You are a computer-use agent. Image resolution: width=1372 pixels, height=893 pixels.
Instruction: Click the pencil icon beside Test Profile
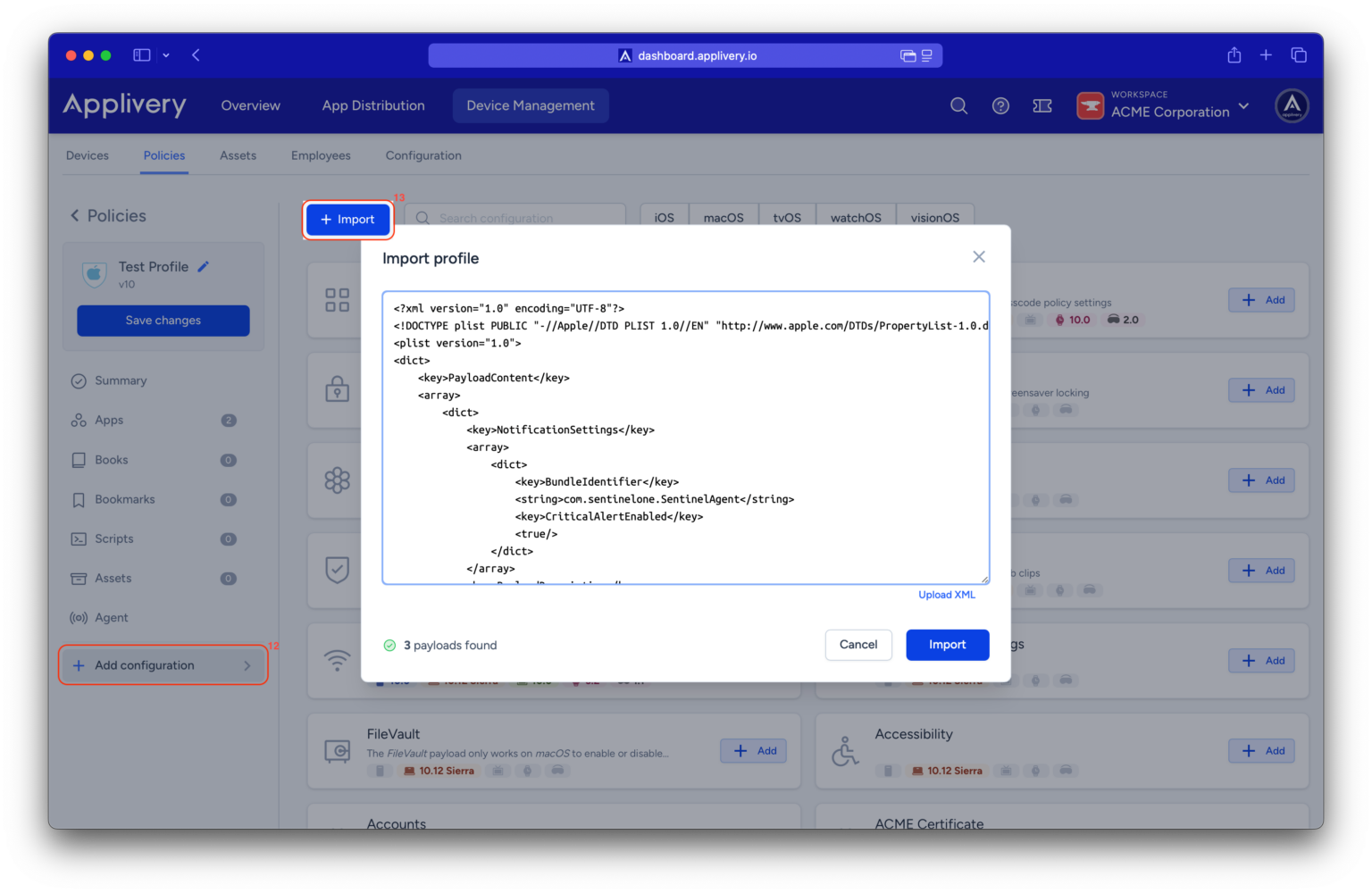coord(204,266)
